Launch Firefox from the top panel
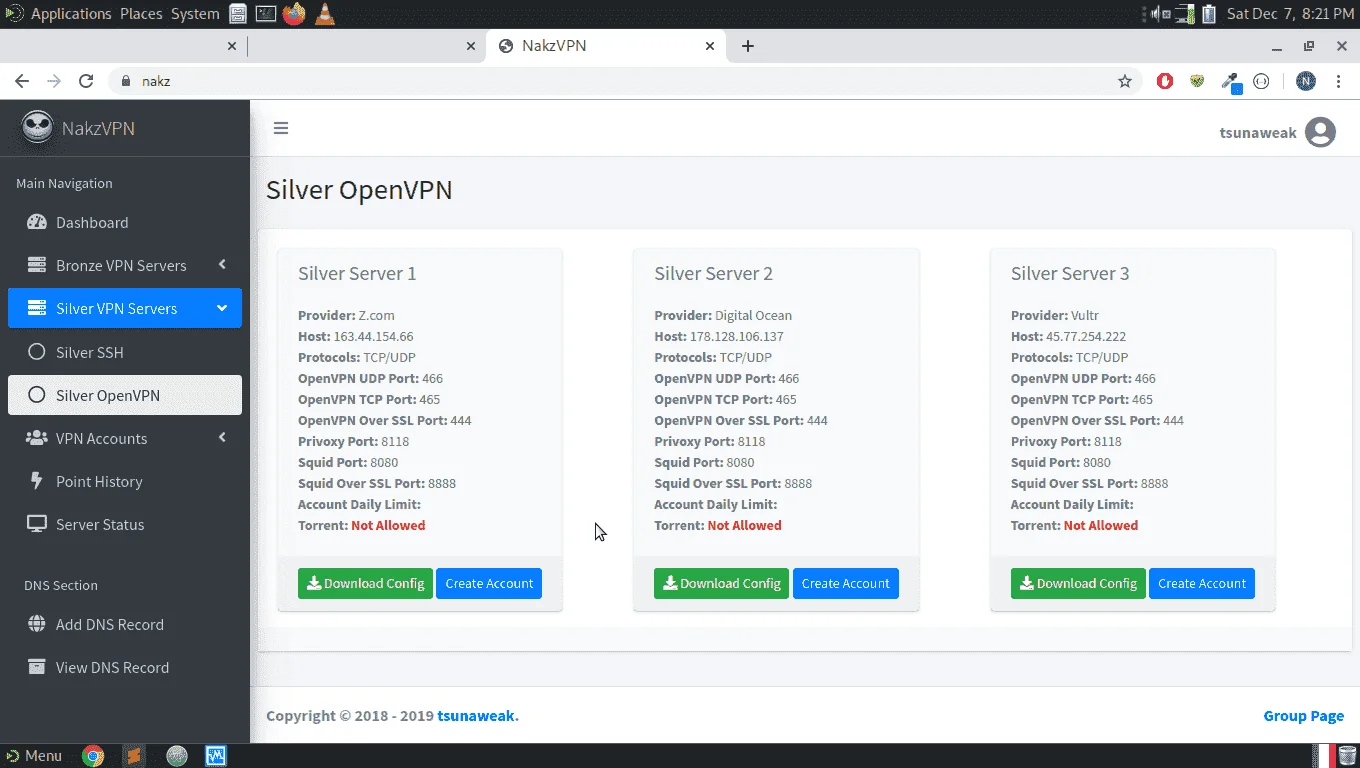This screenshot has width=1360, height=768. 294,14
